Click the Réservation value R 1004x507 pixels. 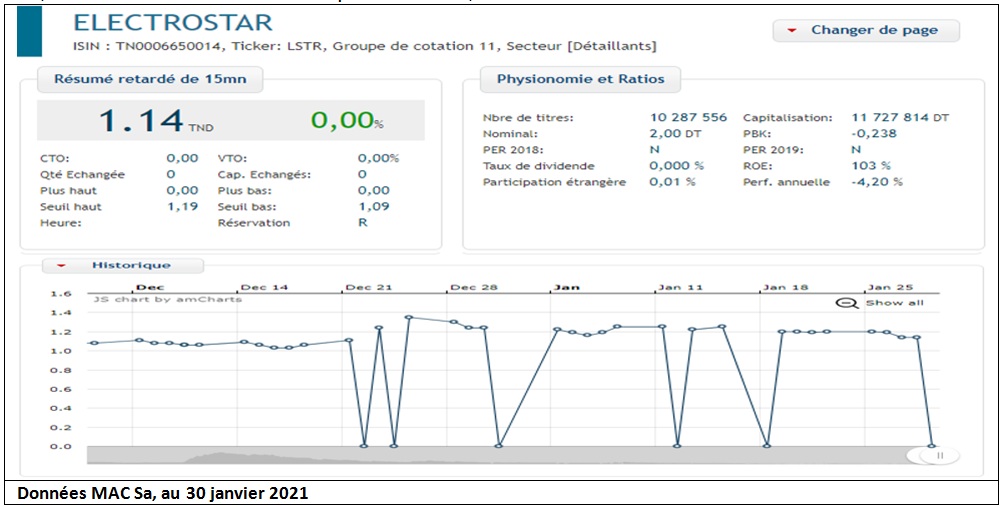pyautogui.click(x=362, y=223)
